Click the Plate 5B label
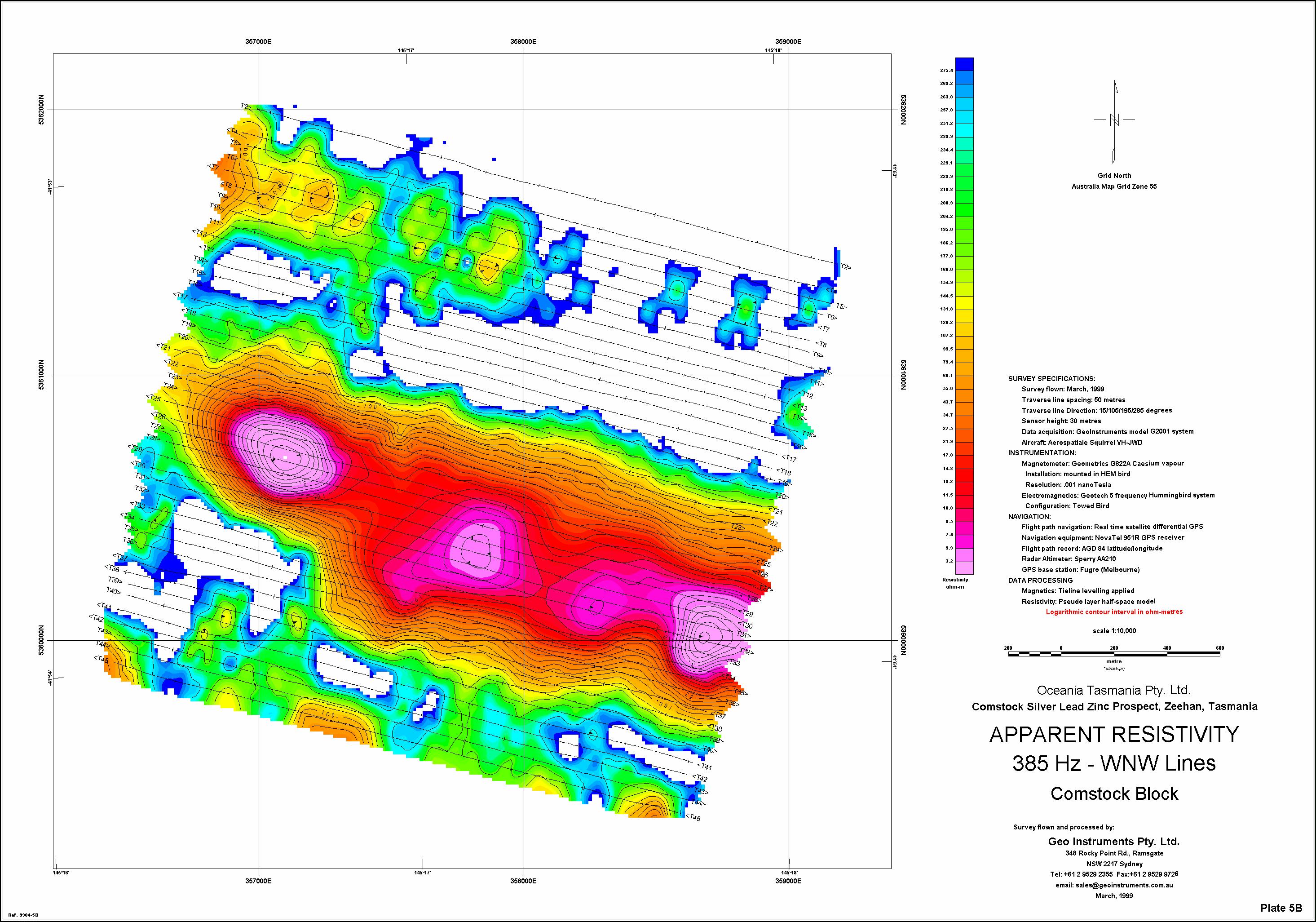The width and height of the screenshot is (1316, 922). (1281, 908)
